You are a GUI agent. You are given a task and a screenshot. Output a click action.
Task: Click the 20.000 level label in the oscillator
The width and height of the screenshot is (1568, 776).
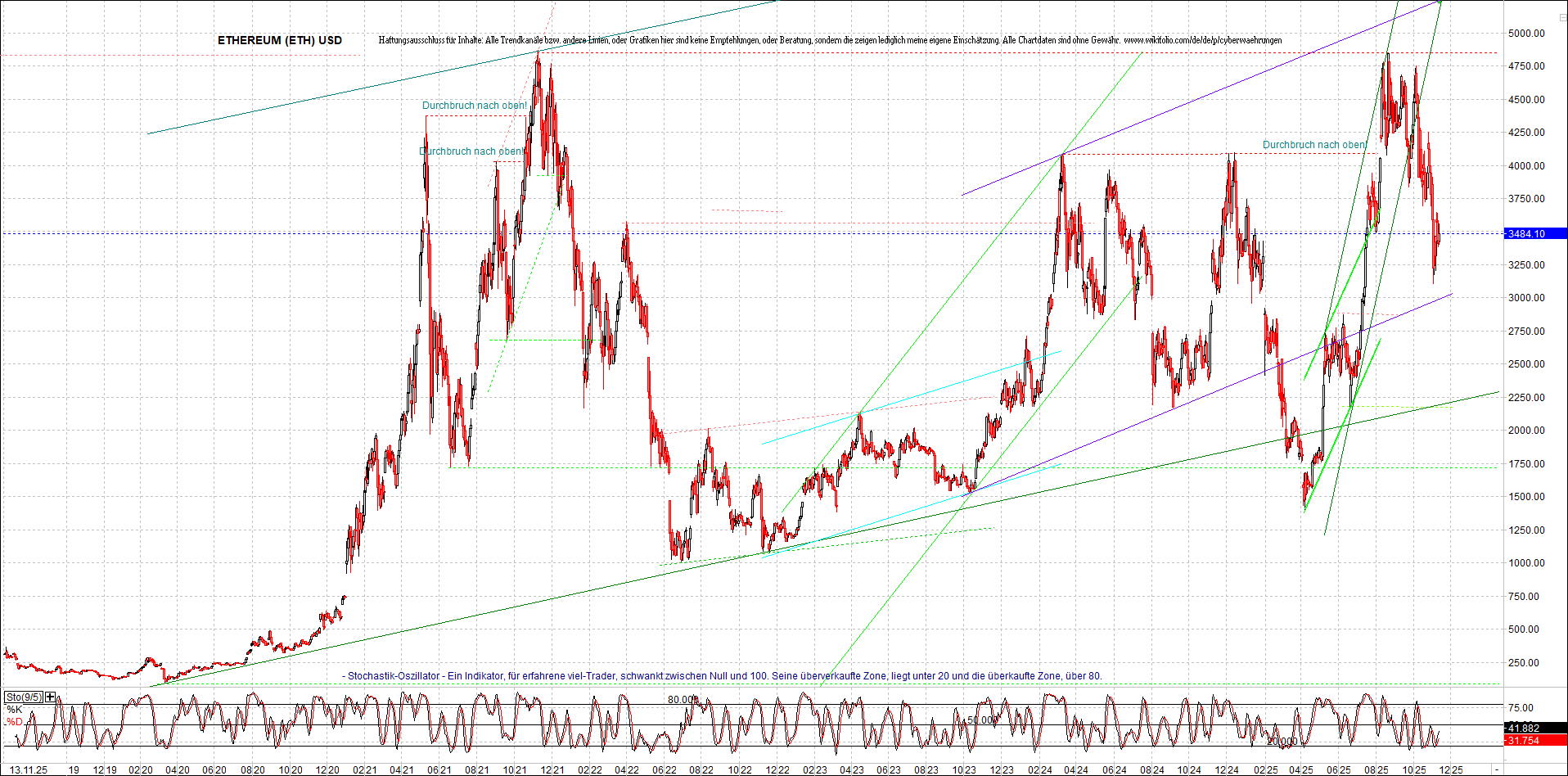pyautogui.click(x=1282, y=742)
